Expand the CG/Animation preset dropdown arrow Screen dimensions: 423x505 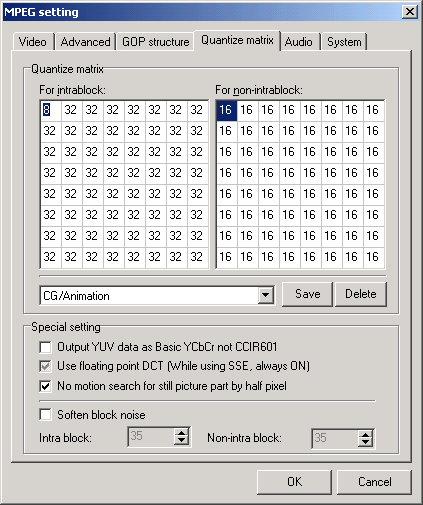(x=266, y=295)
